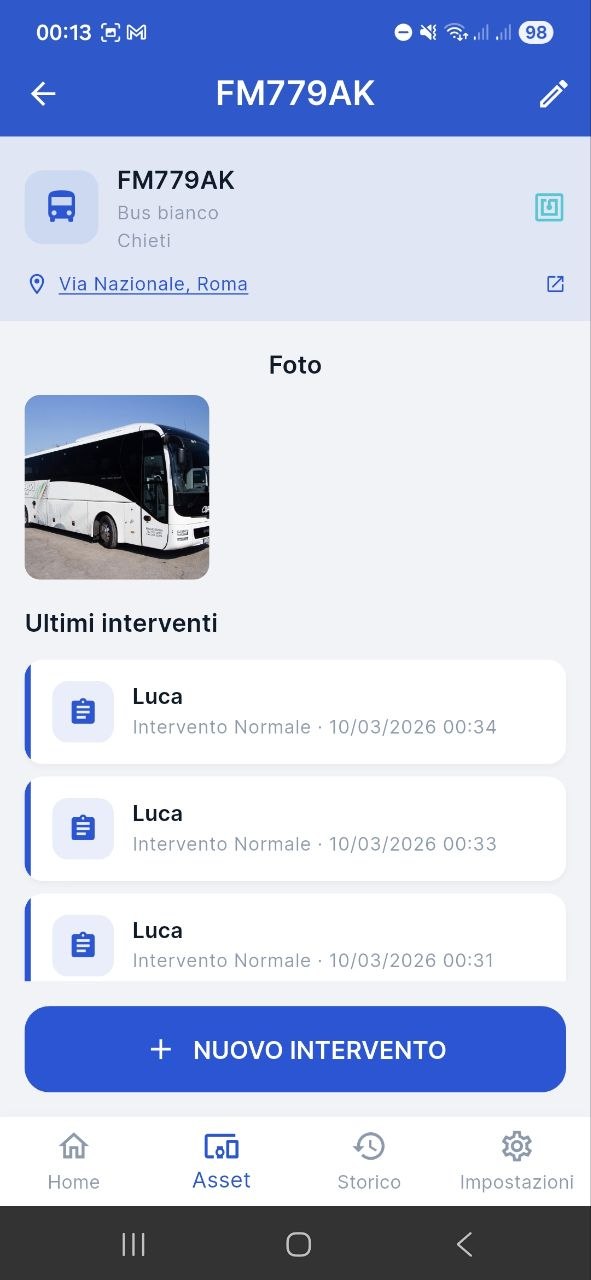Viewport: 591px width, 1280px height.
Task: Select the second intervention card from 00:33
Action: (295, 828)
